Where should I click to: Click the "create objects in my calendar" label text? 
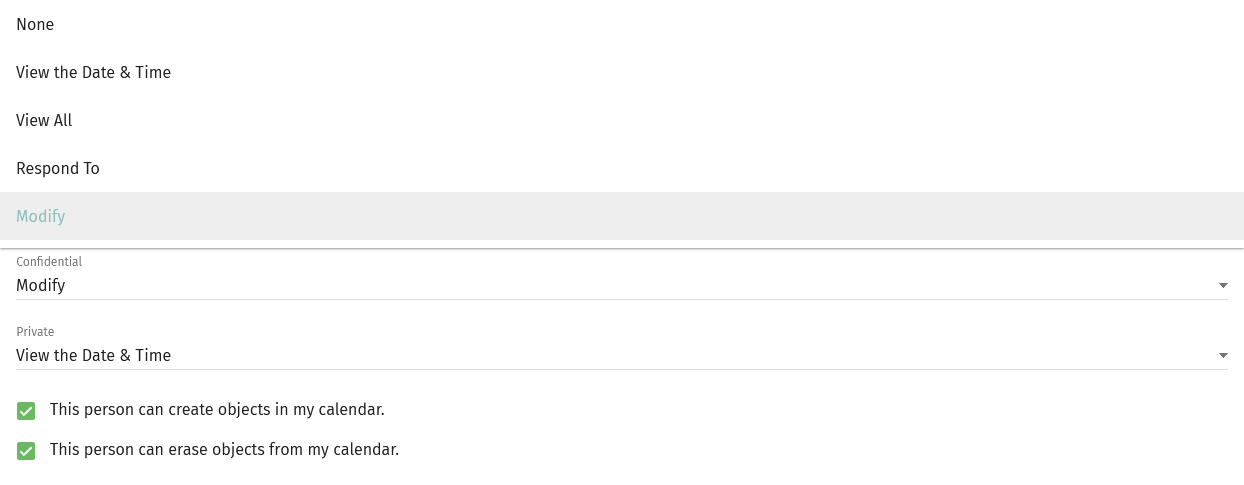tap(217, 410)
